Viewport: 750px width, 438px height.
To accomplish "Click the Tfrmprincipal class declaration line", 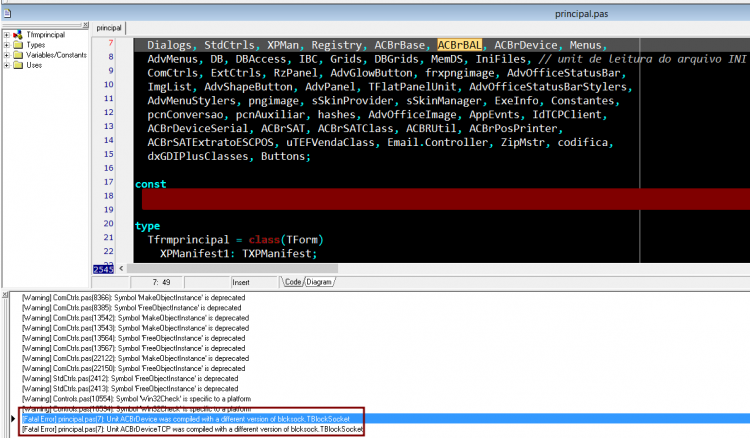I will point(235,240).
